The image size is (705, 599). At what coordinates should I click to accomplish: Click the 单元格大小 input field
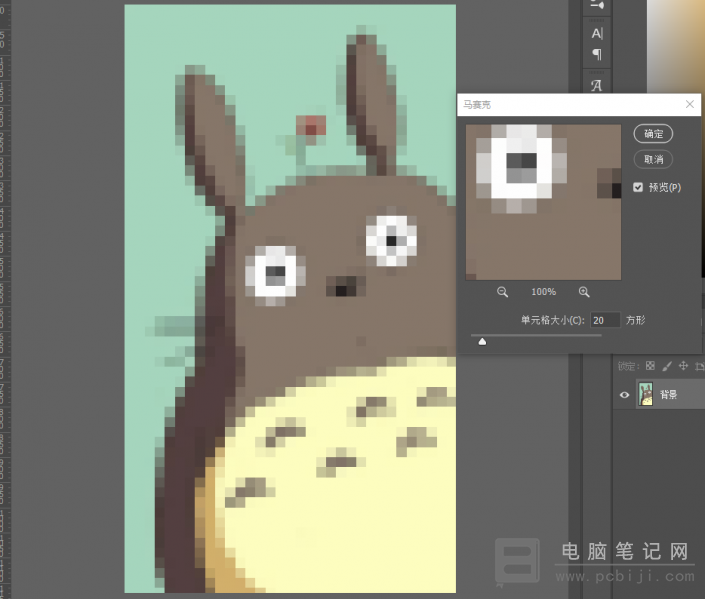coord(605,320)
